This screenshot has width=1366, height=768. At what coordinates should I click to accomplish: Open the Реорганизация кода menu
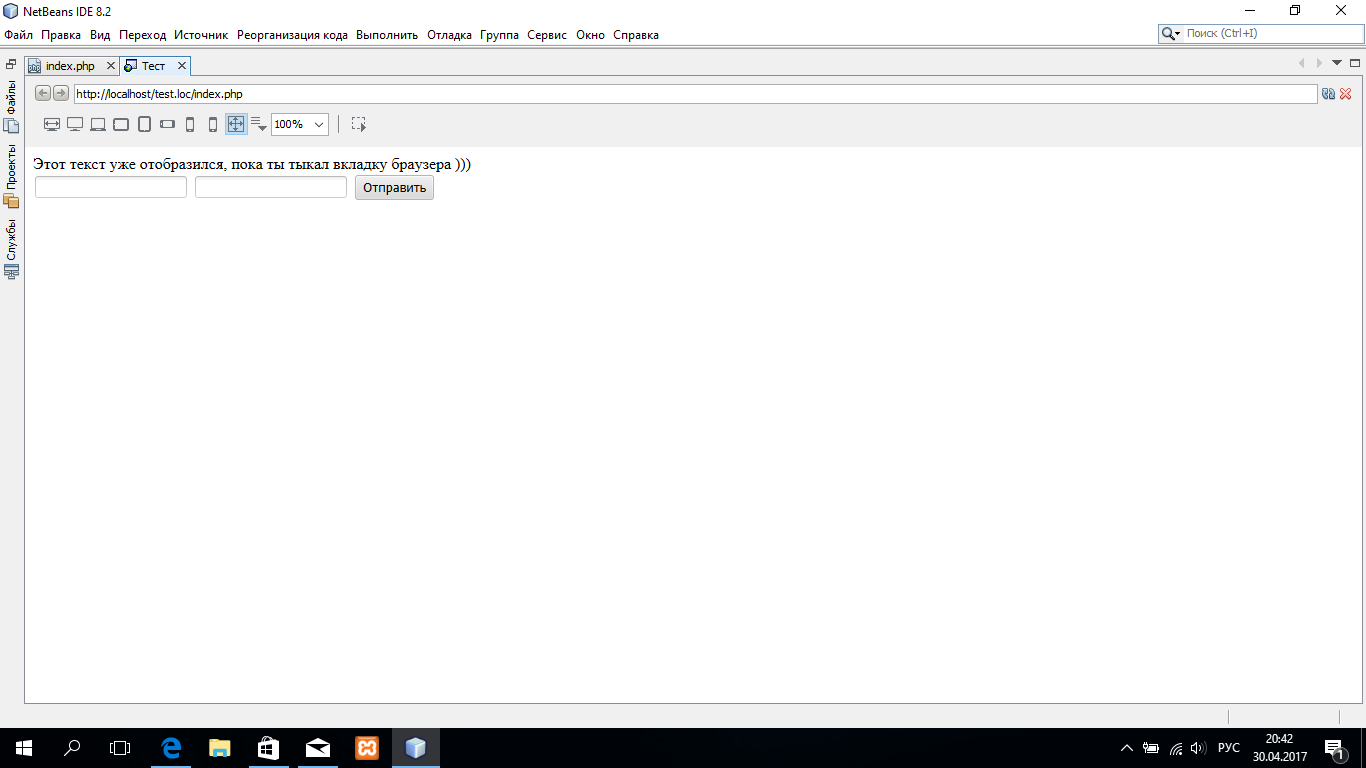click(x=292, y=35)
